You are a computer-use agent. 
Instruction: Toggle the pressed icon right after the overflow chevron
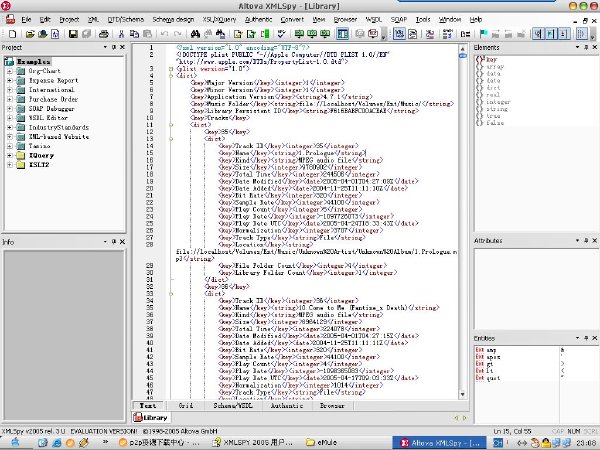399,34
